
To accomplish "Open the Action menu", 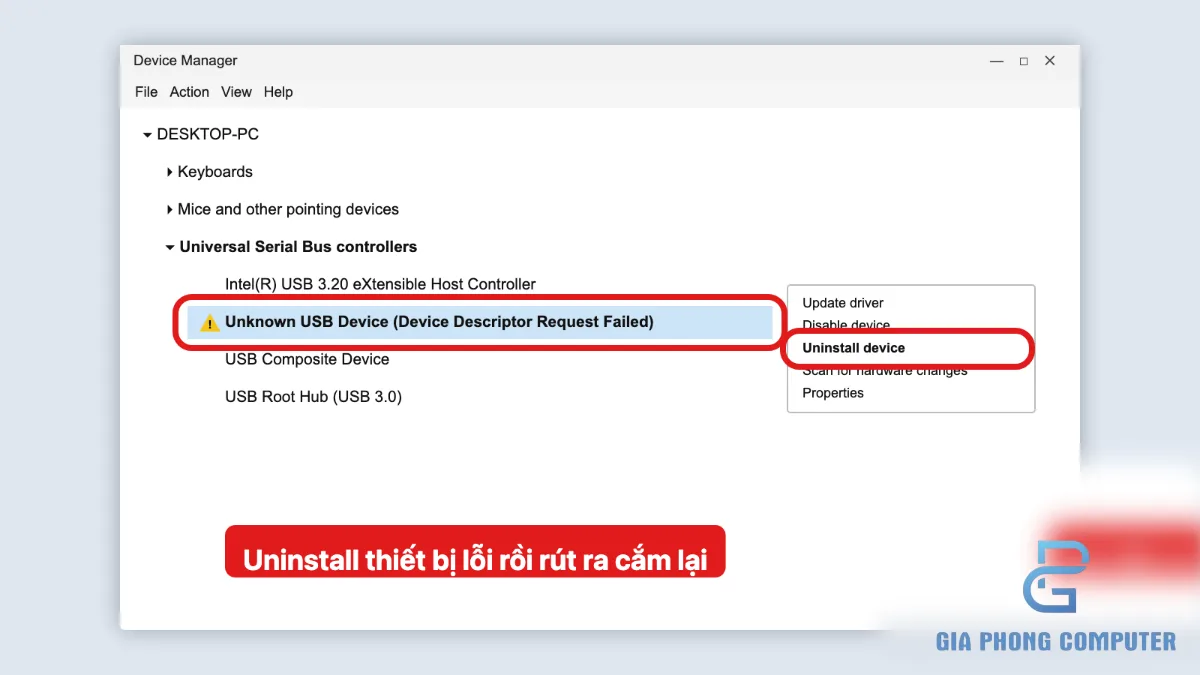I will point(189,92).
